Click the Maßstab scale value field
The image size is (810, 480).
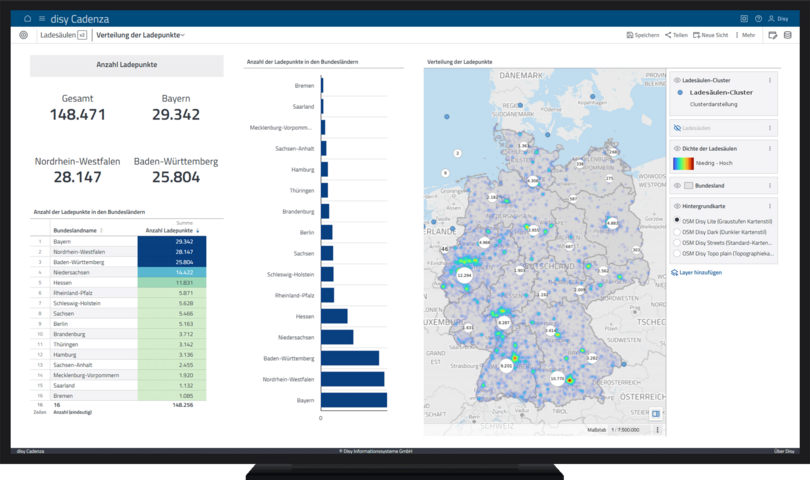click(x=627, y=430)
